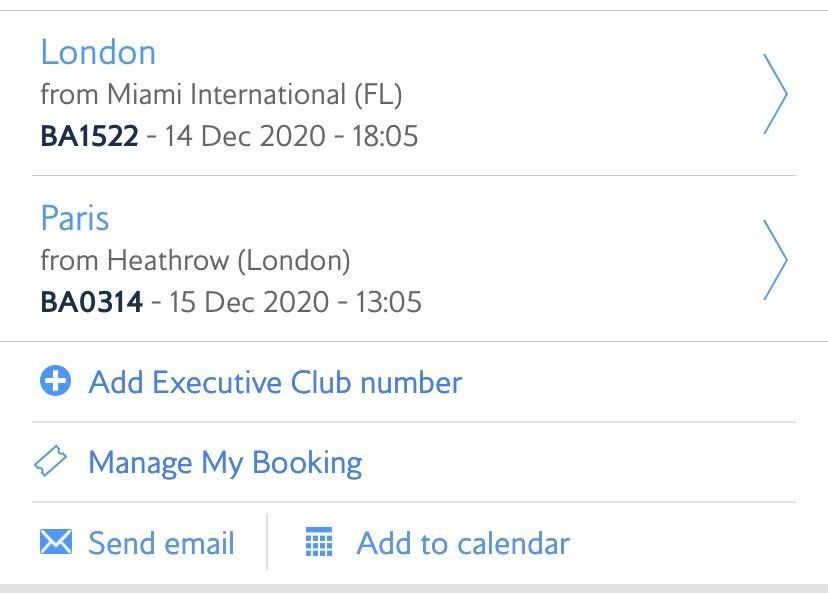828x593 pixels.
Task: Choose Send email option
Action: (161, 543)
